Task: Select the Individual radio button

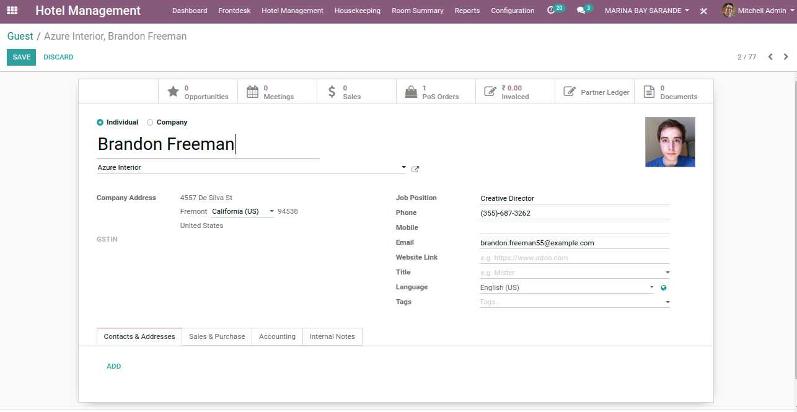Action: [x=100, y=122]
